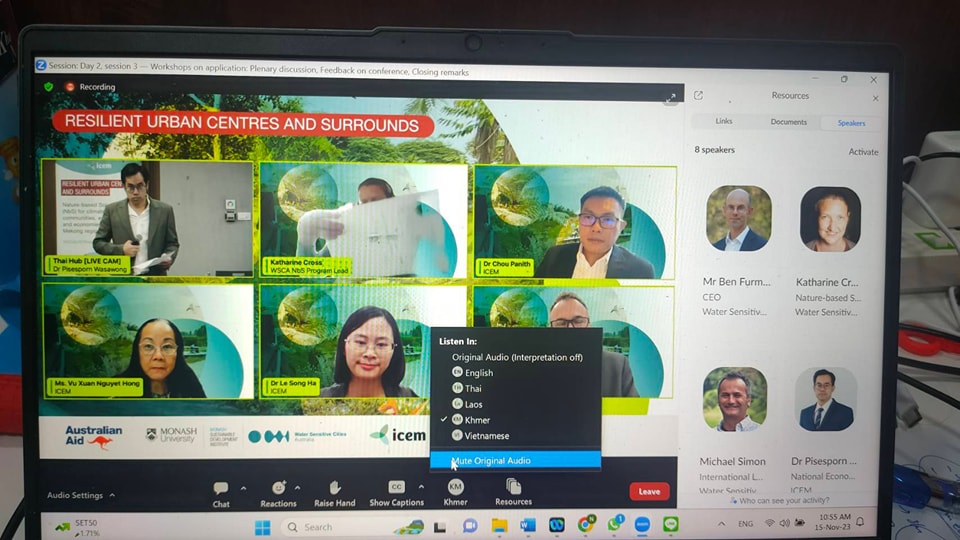Click Activate next to 8 speakers
Viewport: 960px width, 540px height.
tap(863, 152)
